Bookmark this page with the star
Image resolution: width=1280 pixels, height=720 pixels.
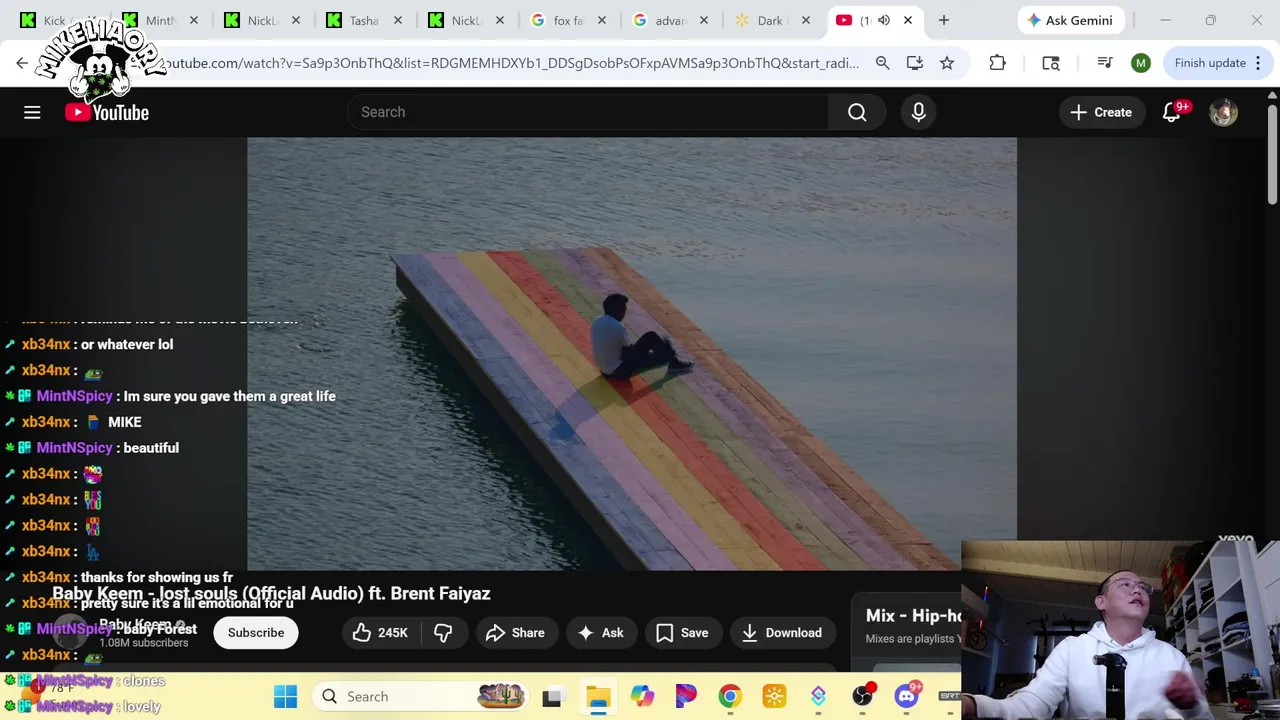pos(946,63)
